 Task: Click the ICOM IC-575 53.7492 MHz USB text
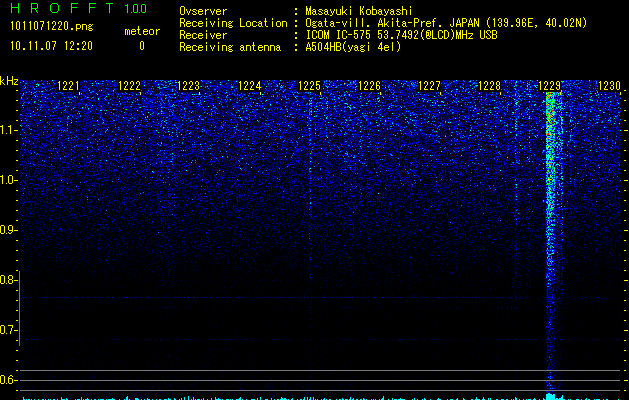coord(402,35)
